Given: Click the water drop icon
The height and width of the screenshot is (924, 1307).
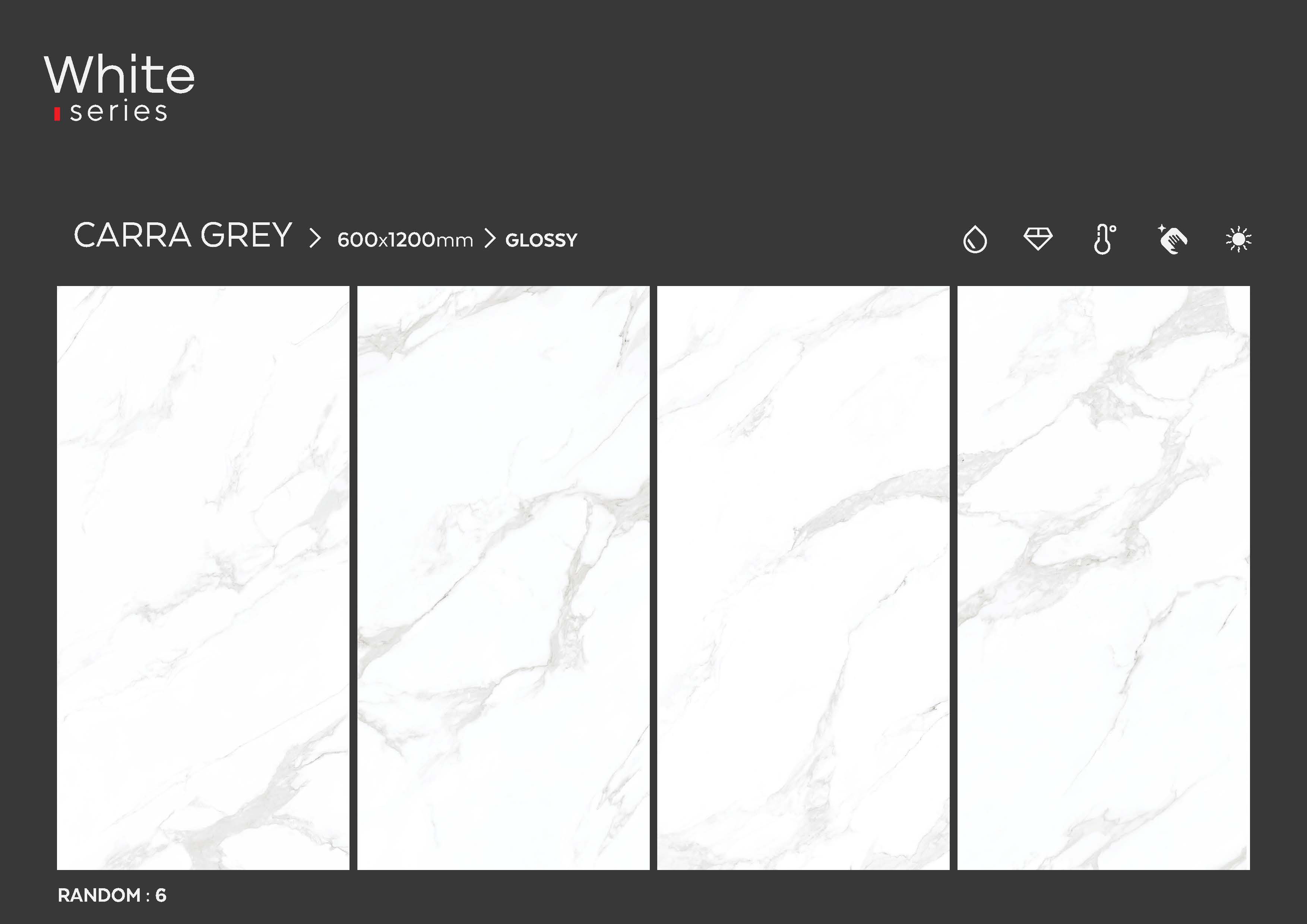Looking at the screenshot, I should click(975, 239).
